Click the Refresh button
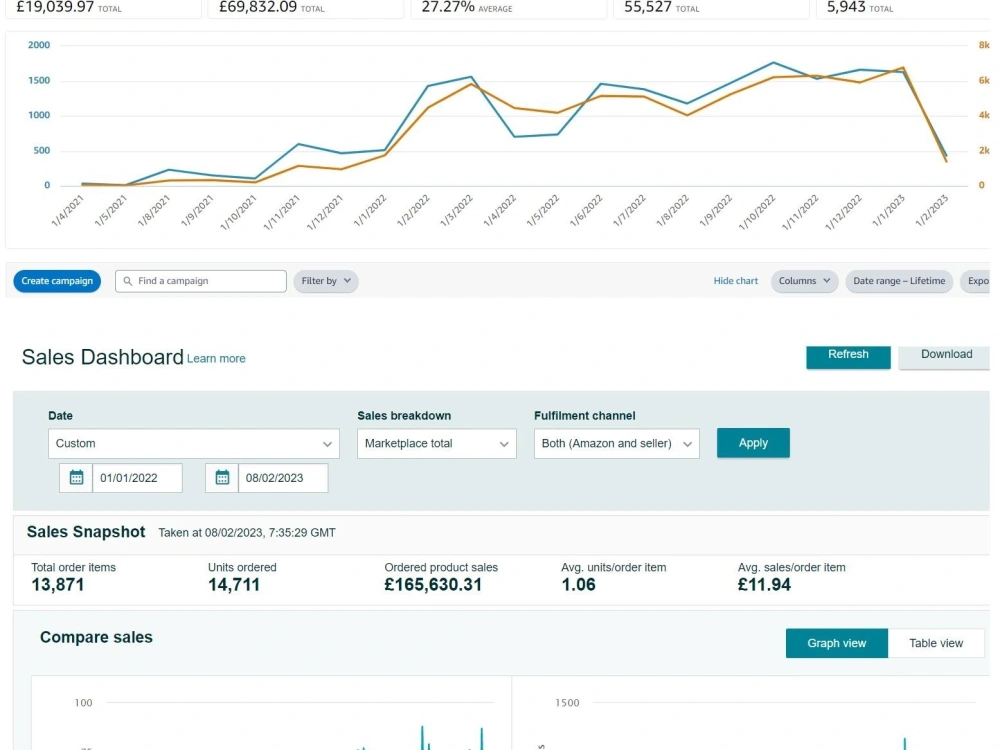 (848, 357)
